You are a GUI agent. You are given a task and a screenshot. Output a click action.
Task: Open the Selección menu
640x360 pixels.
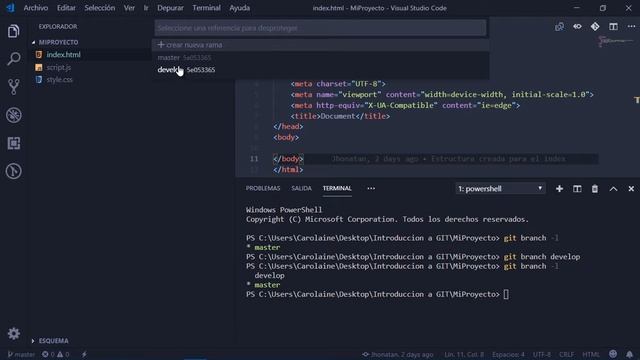click(x=100, y=8)
